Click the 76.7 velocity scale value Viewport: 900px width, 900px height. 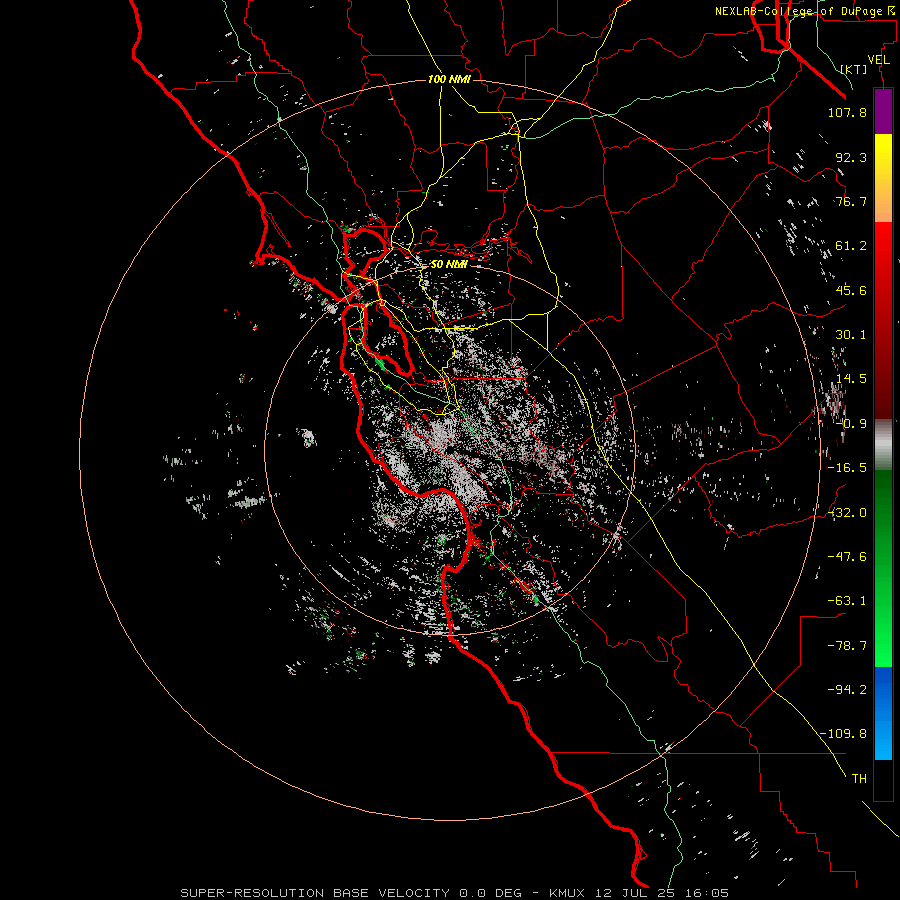(x=851, y=201)
